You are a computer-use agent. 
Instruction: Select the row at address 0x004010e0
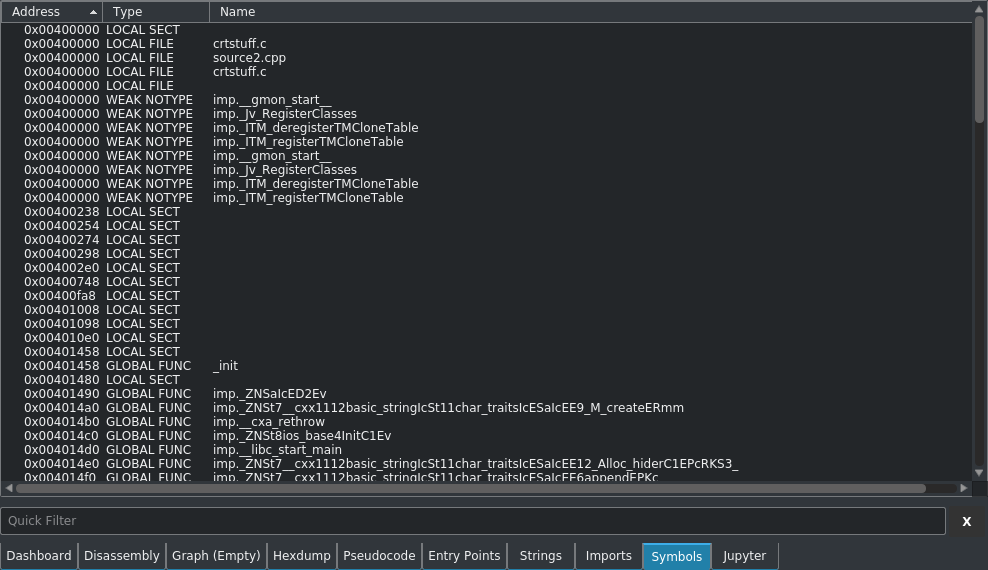(x=486, y=338)
